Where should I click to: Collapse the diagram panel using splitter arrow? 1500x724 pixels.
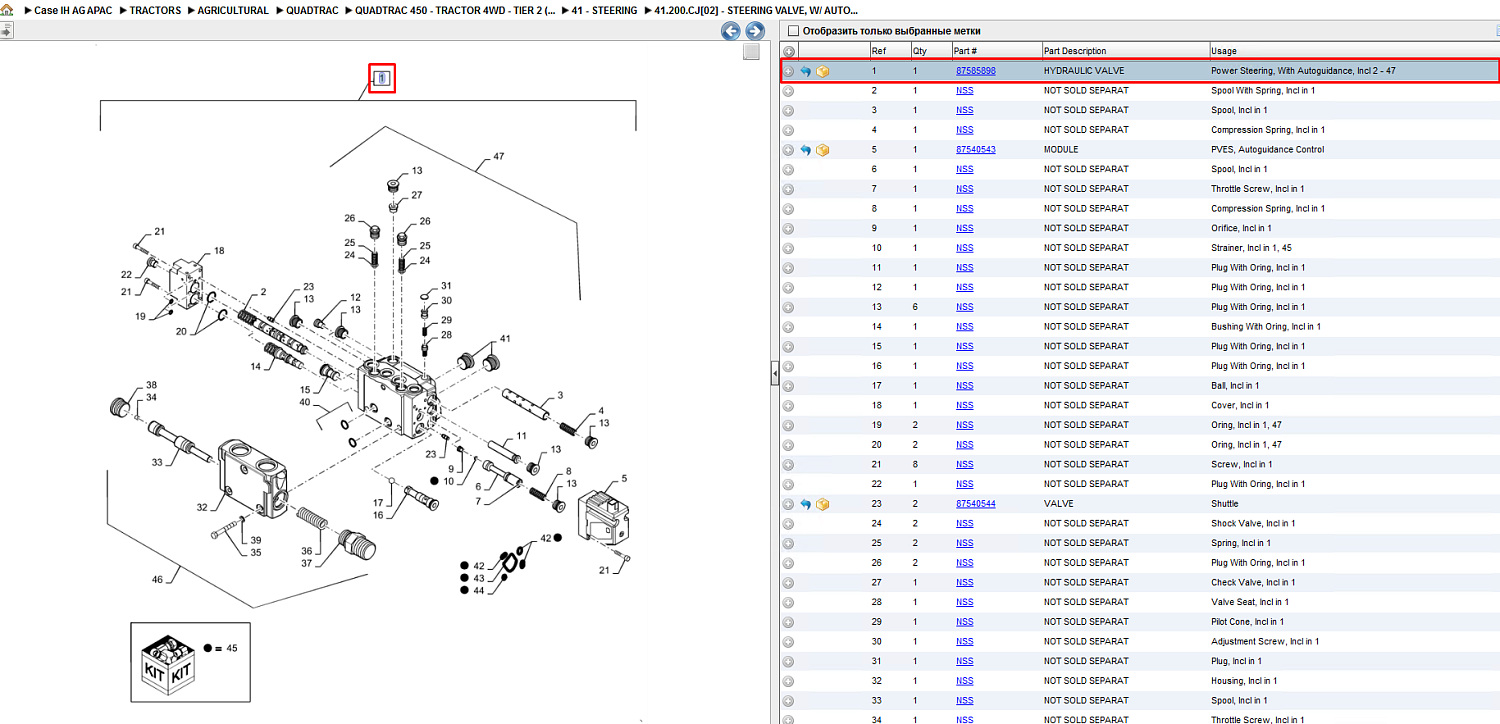pyautogui.click(x=775, y=374)
